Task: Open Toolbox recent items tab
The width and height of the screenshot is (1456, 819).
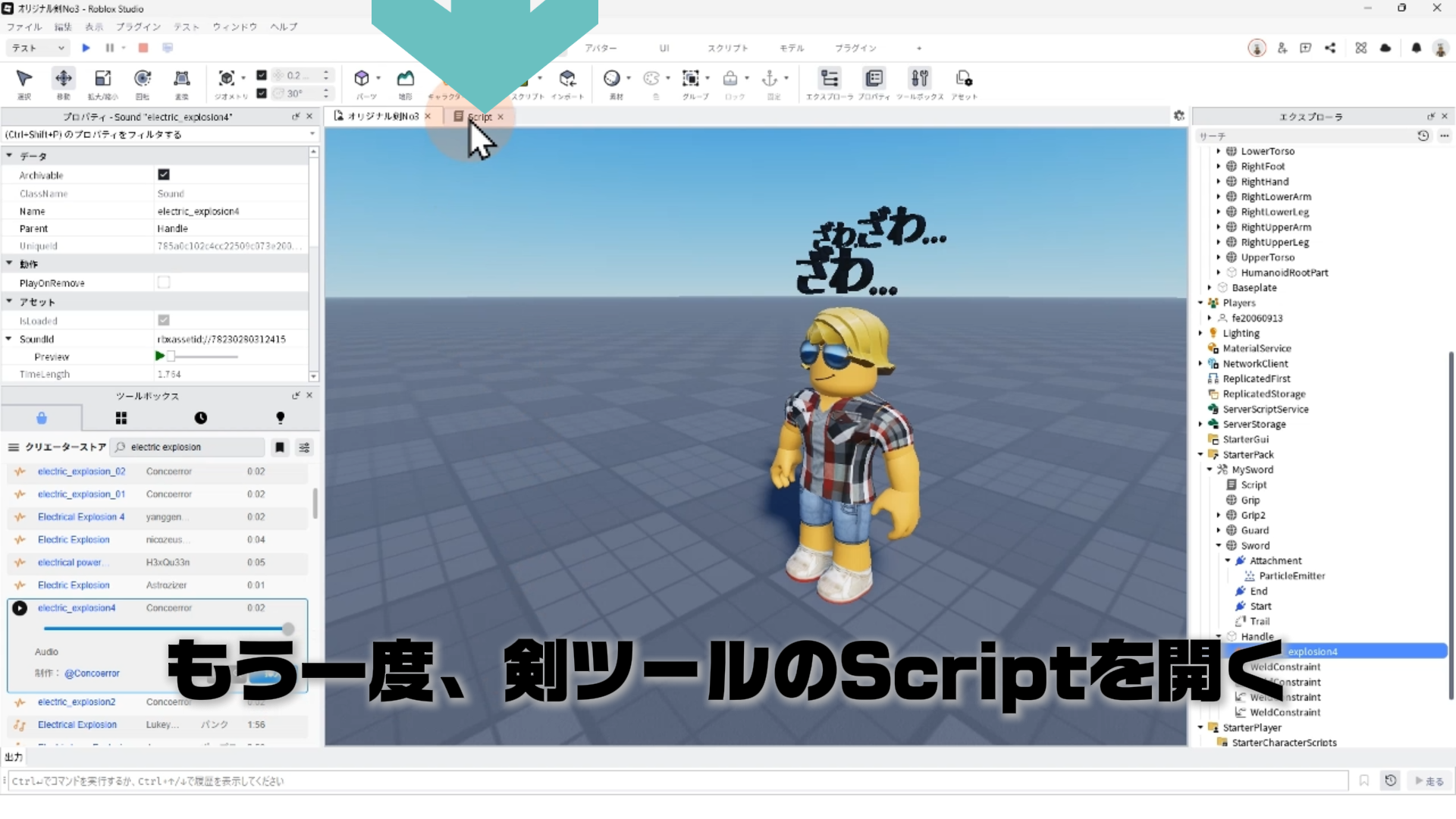Action: (200, 418)
